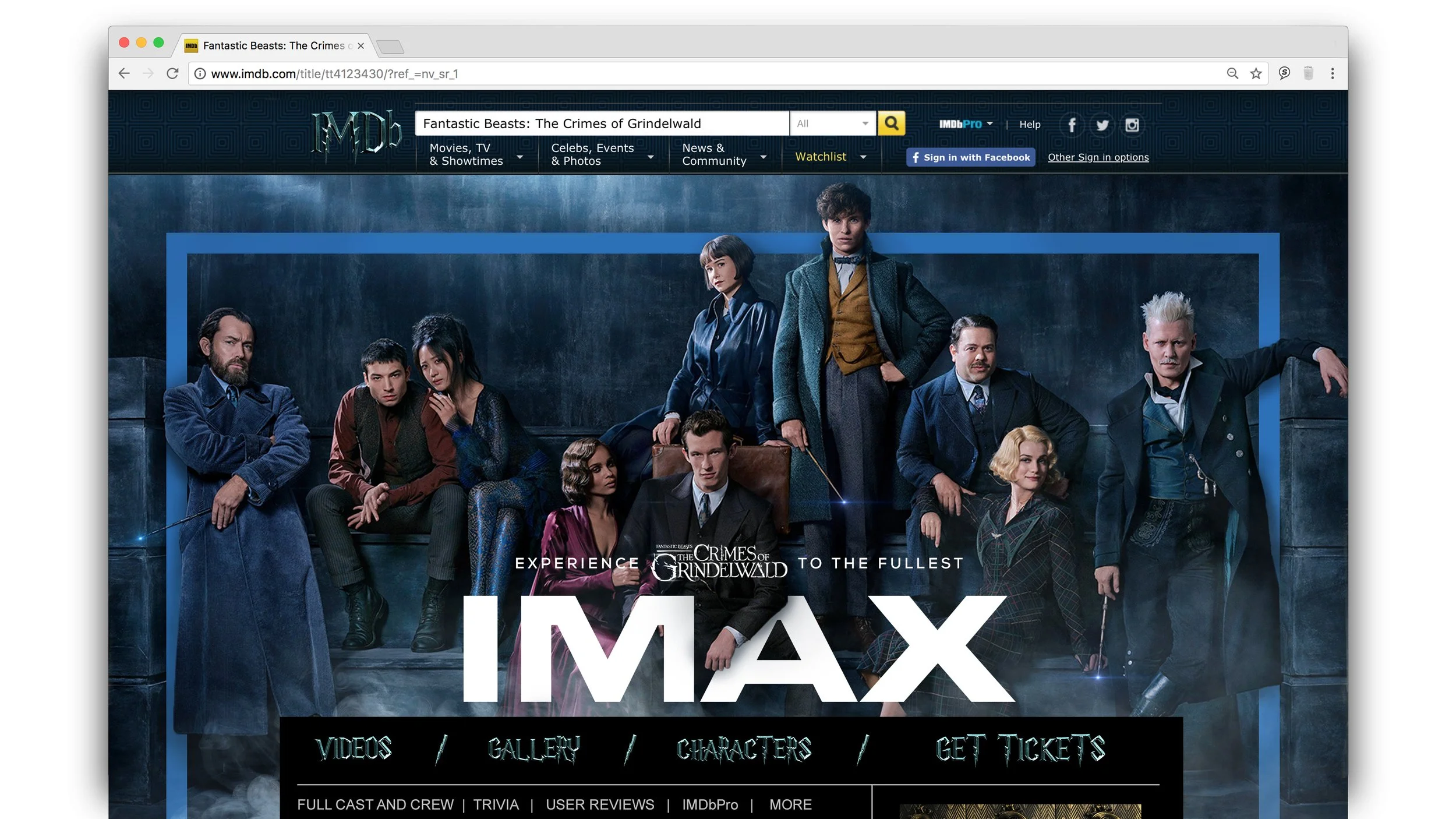Click GET TICKETS
The height and width of the screenshot is (819, 1456).
tap(1020, 749)
